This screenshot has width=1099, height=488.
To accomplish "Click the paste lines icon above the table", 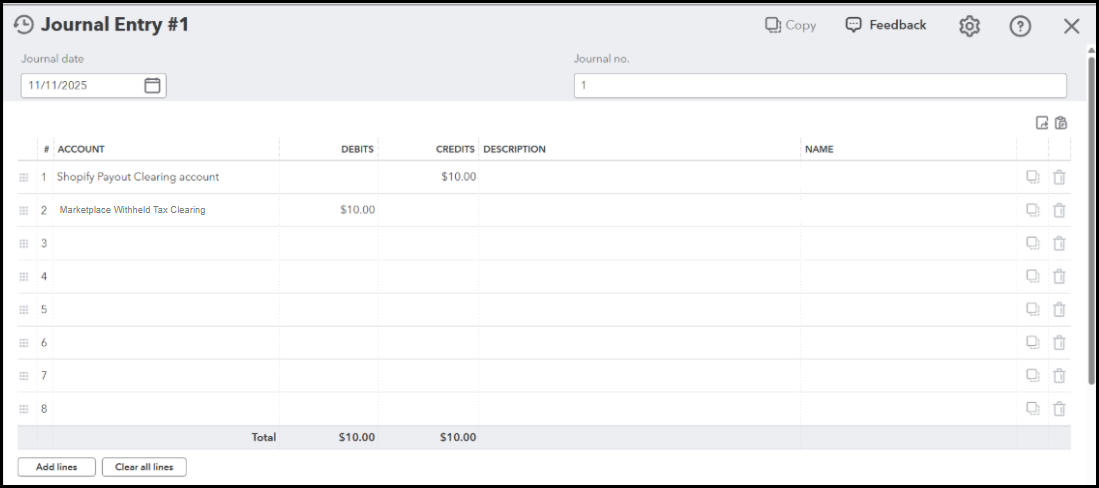I will (x=1061, y=123).
